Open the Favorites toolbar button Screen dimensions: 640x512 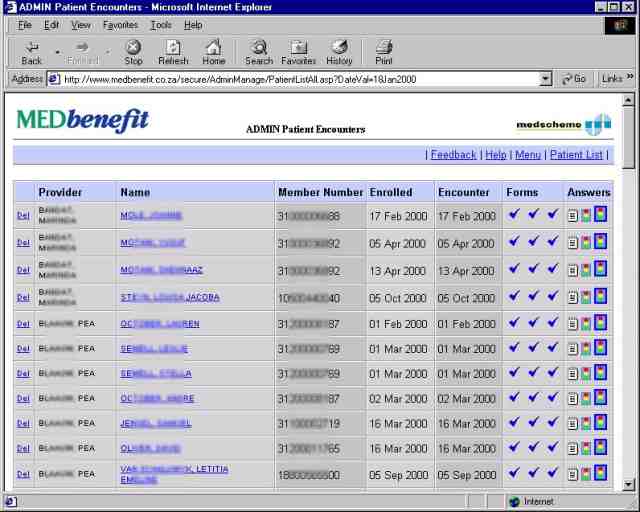click(298, 52)
